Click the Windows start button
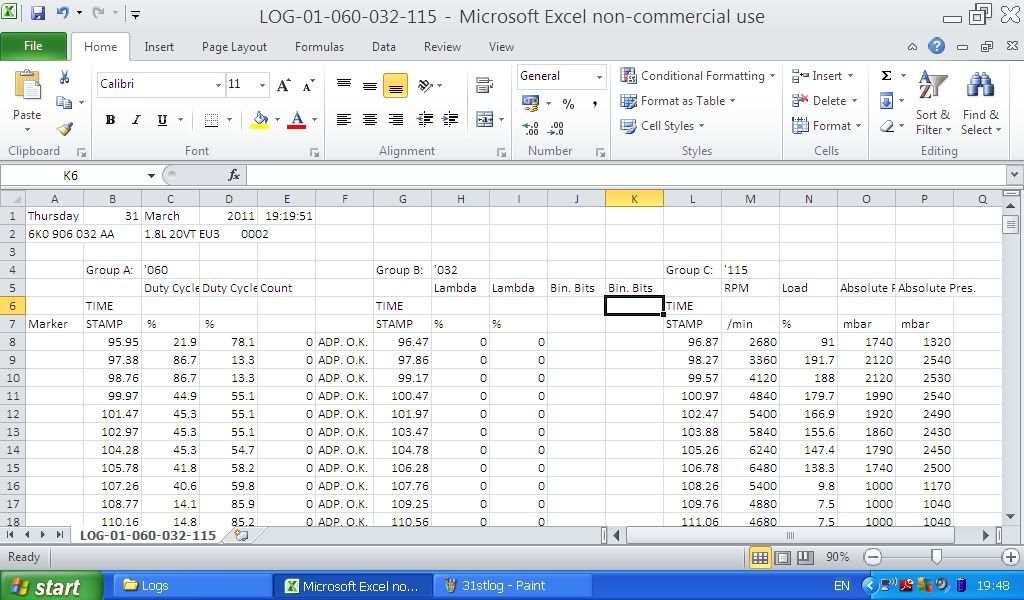 point(52,586)
